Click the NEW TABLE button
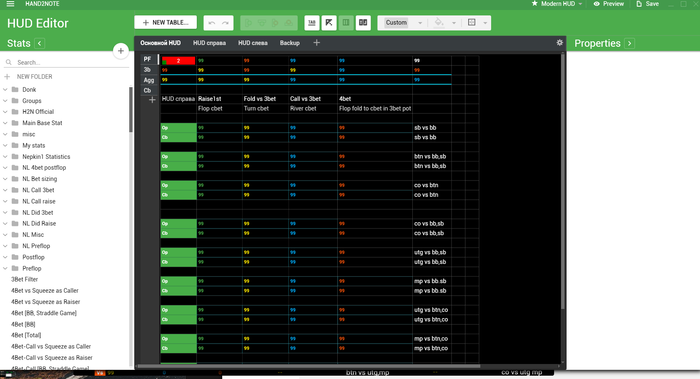This screenshot has width=700, height=379. [x=166, y=23]
